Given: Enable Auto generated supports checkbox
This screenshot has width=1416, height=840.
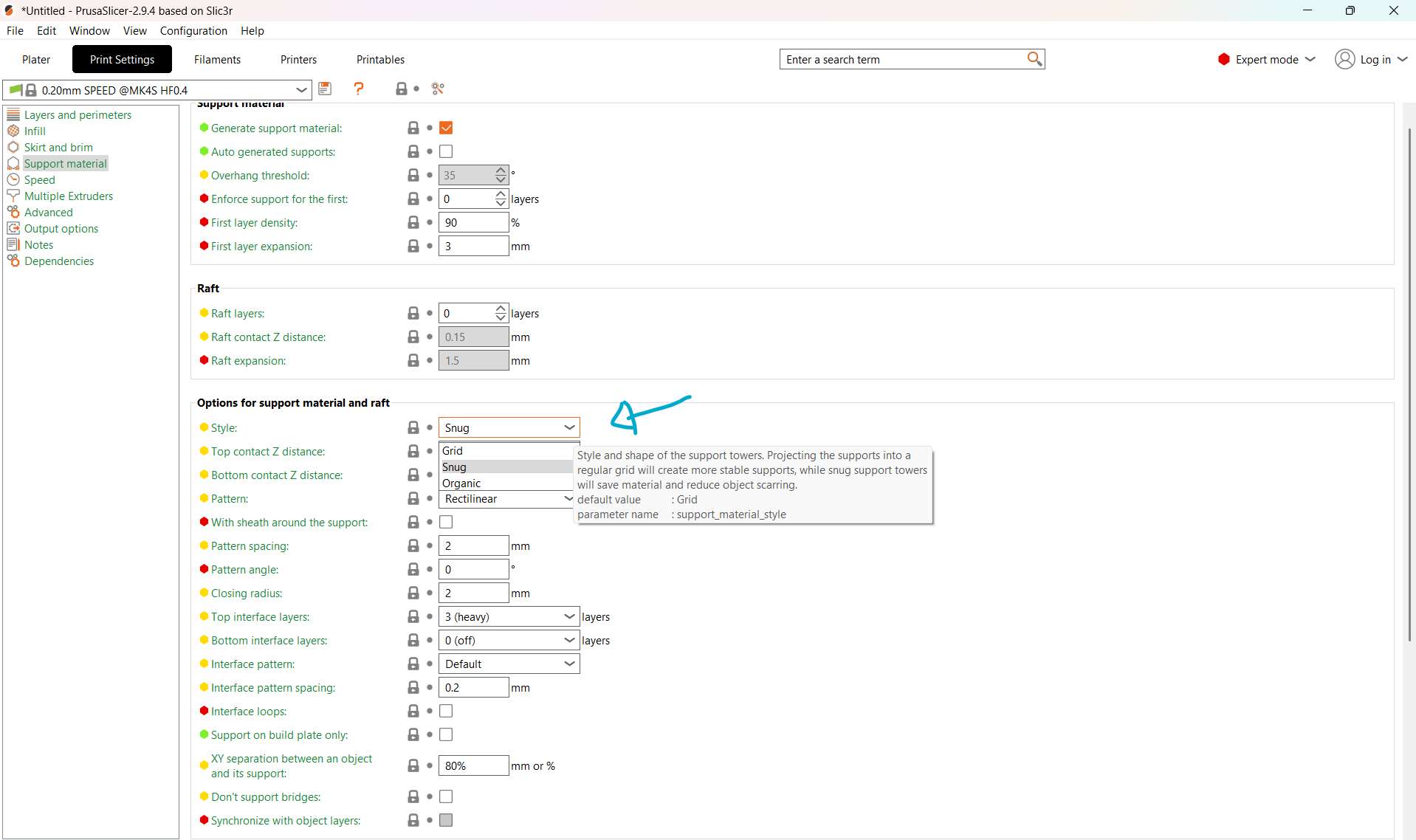Looking at the screenshot, I should 446,151.
